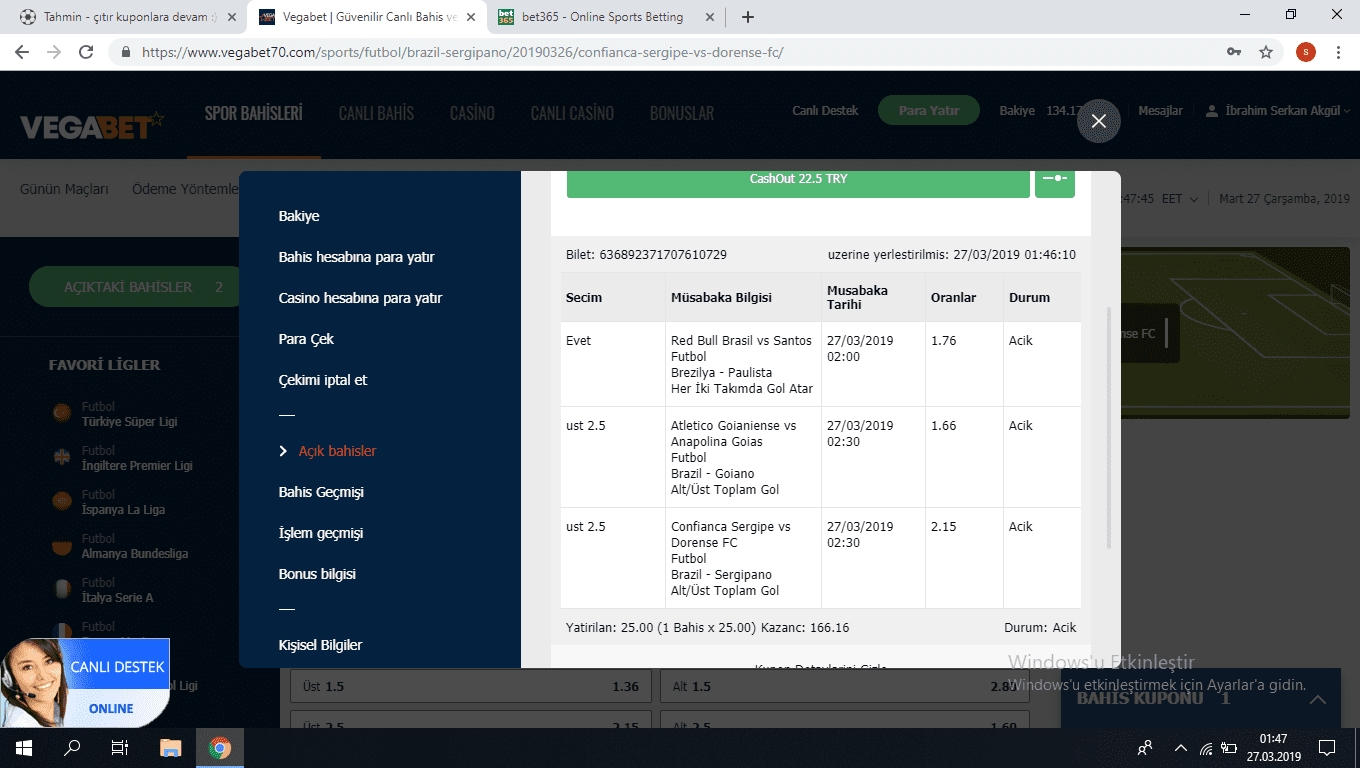
Task: Click ticket number 636892371707610729
Action: (663, 255)
